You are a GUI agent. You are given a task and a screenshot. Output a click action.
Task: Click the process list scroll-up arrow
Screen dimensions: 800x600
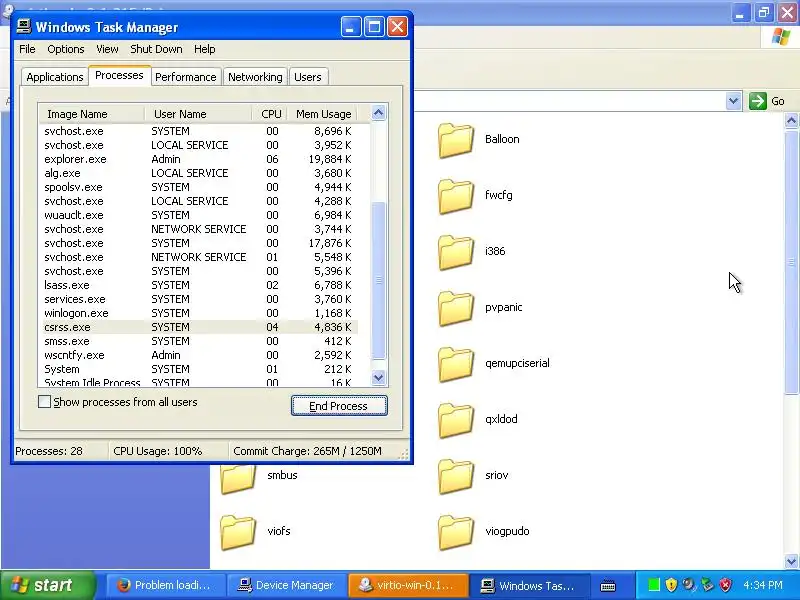pyautogui.click(x=378, y=113)
